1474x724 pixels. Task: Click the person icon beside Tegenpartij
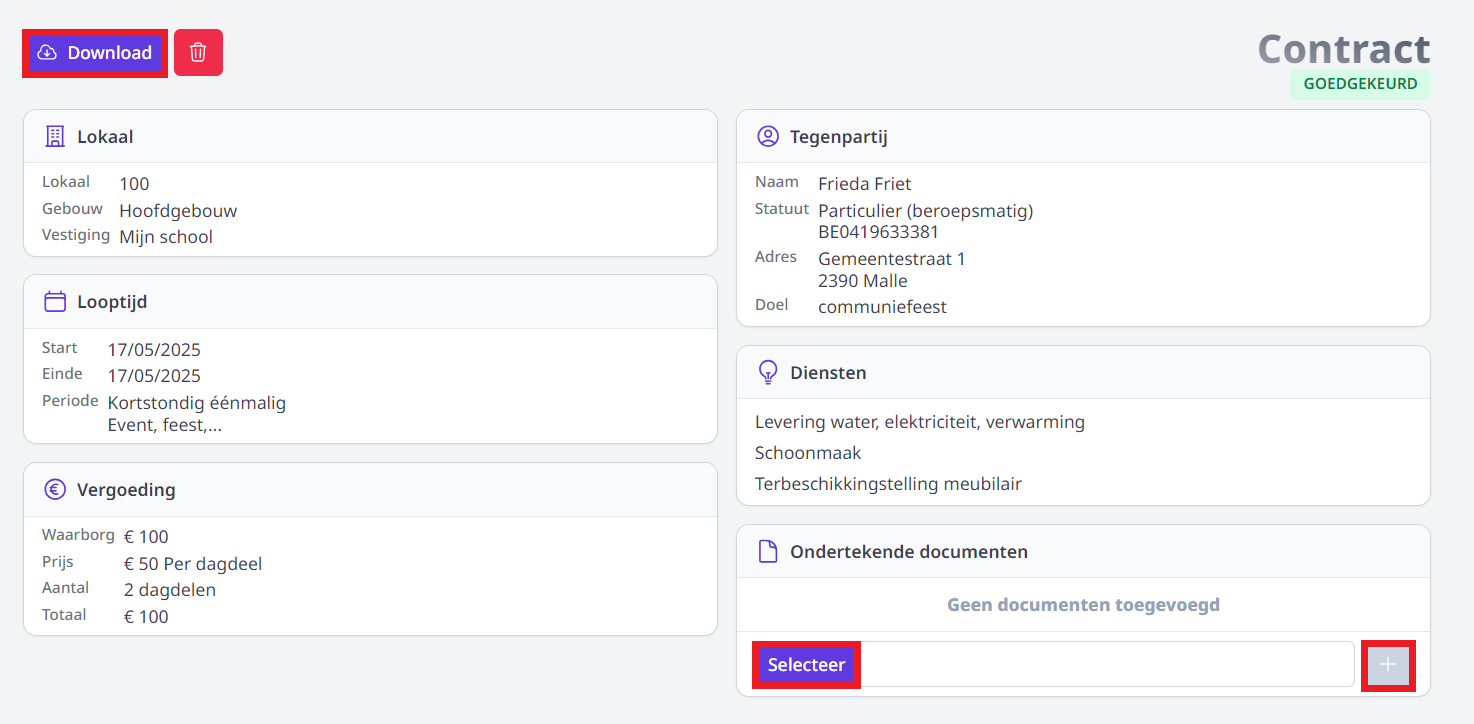768,137
